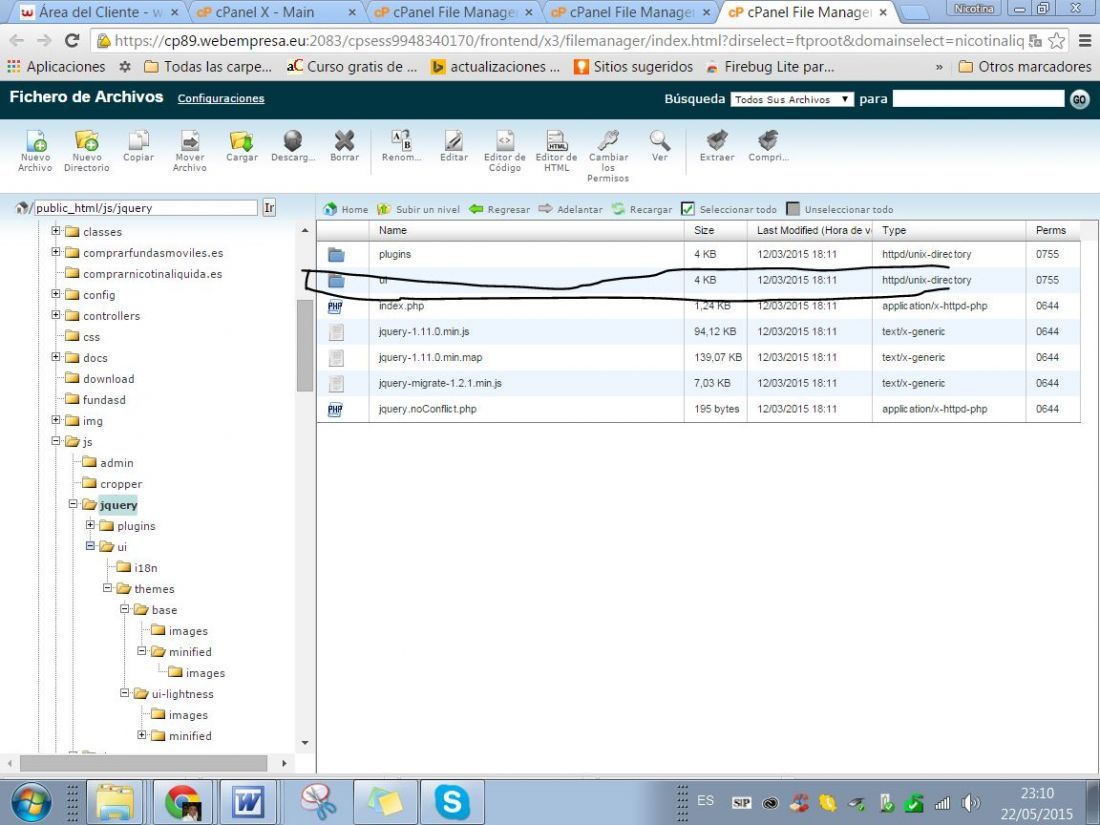Screen dimensions: 1100x825
Task: Go up with Subir un nivel
Action: point(418,209)
